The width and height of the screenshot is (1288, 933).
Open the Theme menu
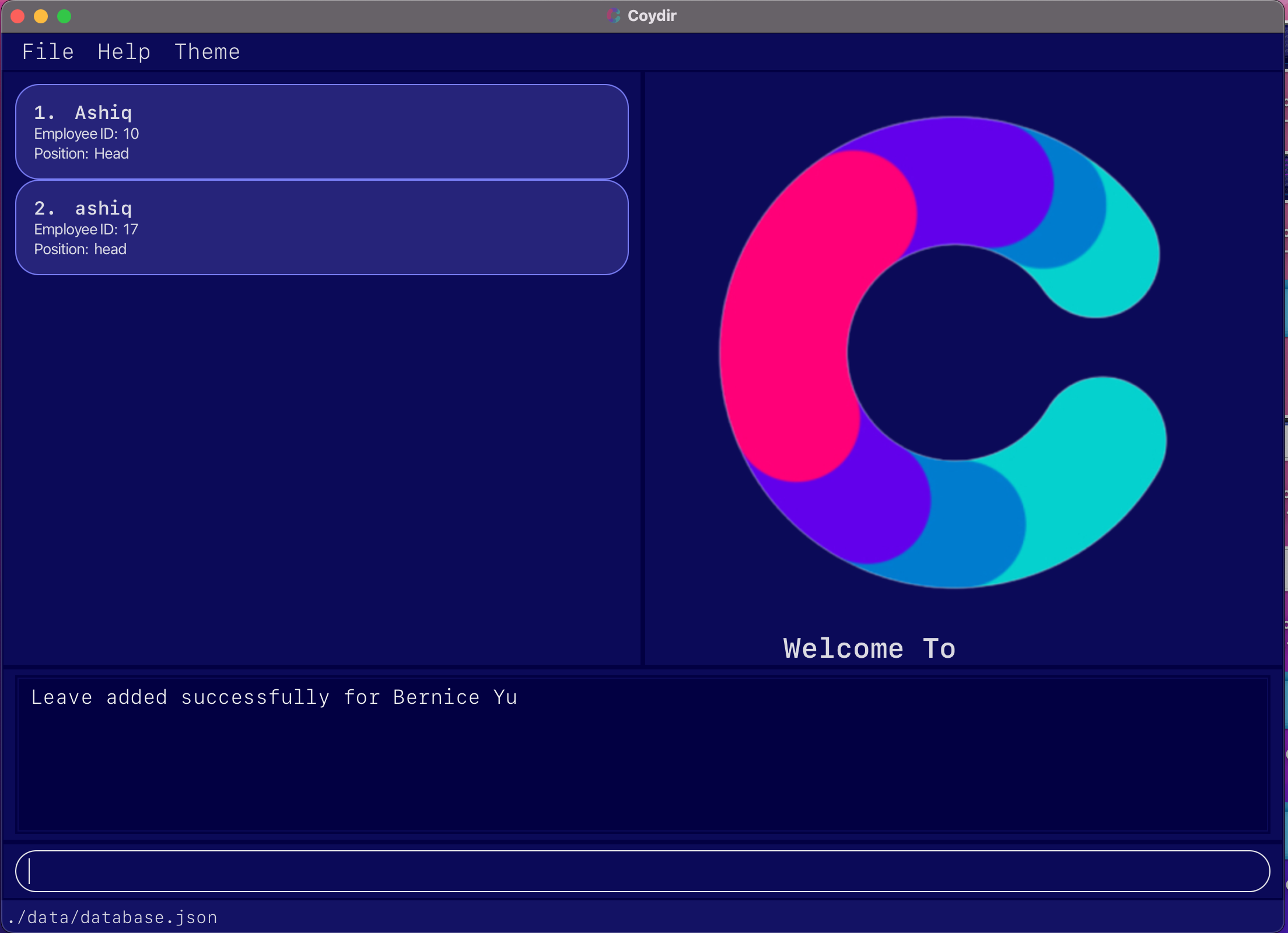click(x=207, y=52)
